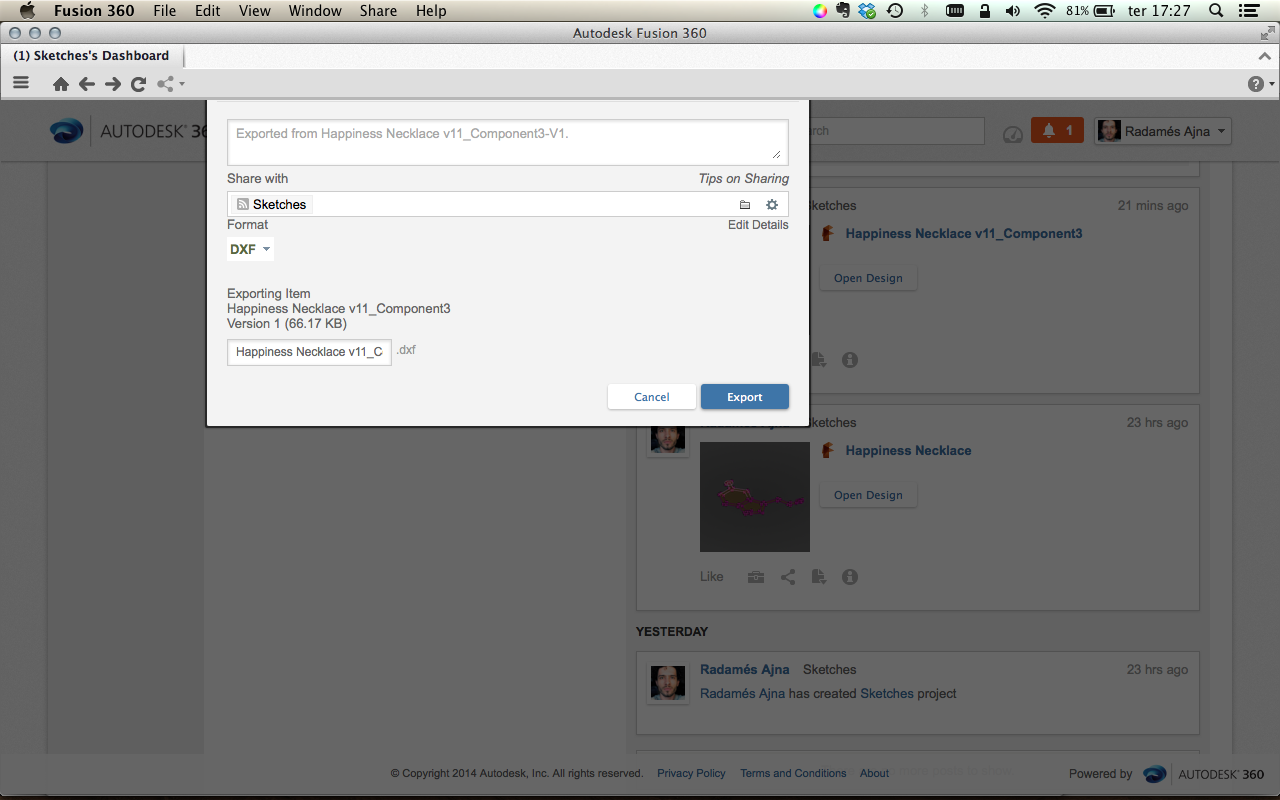
Task: Open notifications bell showing 1
Action: click(x=1057, y=131)
